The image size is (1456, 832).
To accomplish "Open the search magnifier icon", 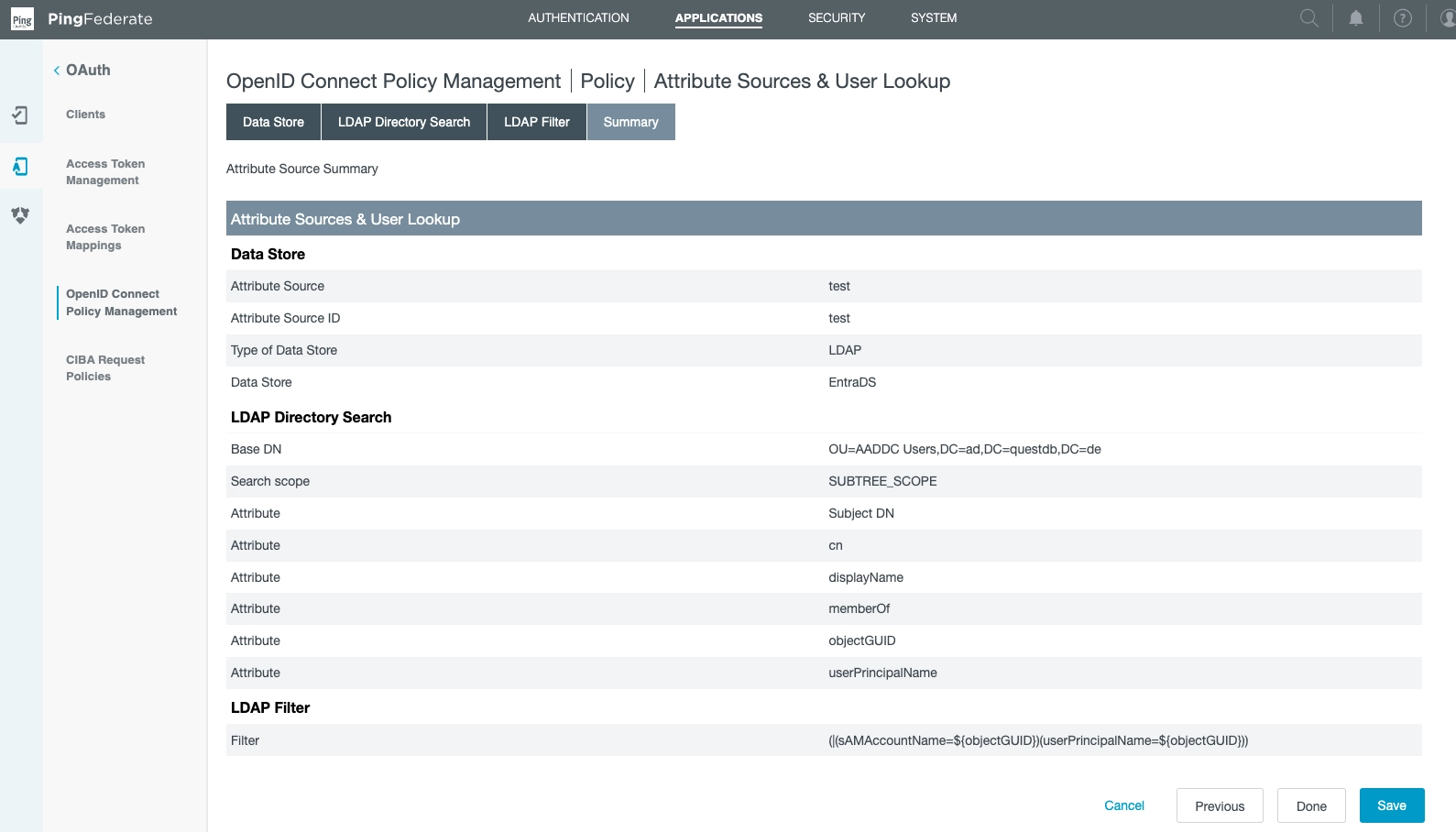I will [x=1309, y=18].
